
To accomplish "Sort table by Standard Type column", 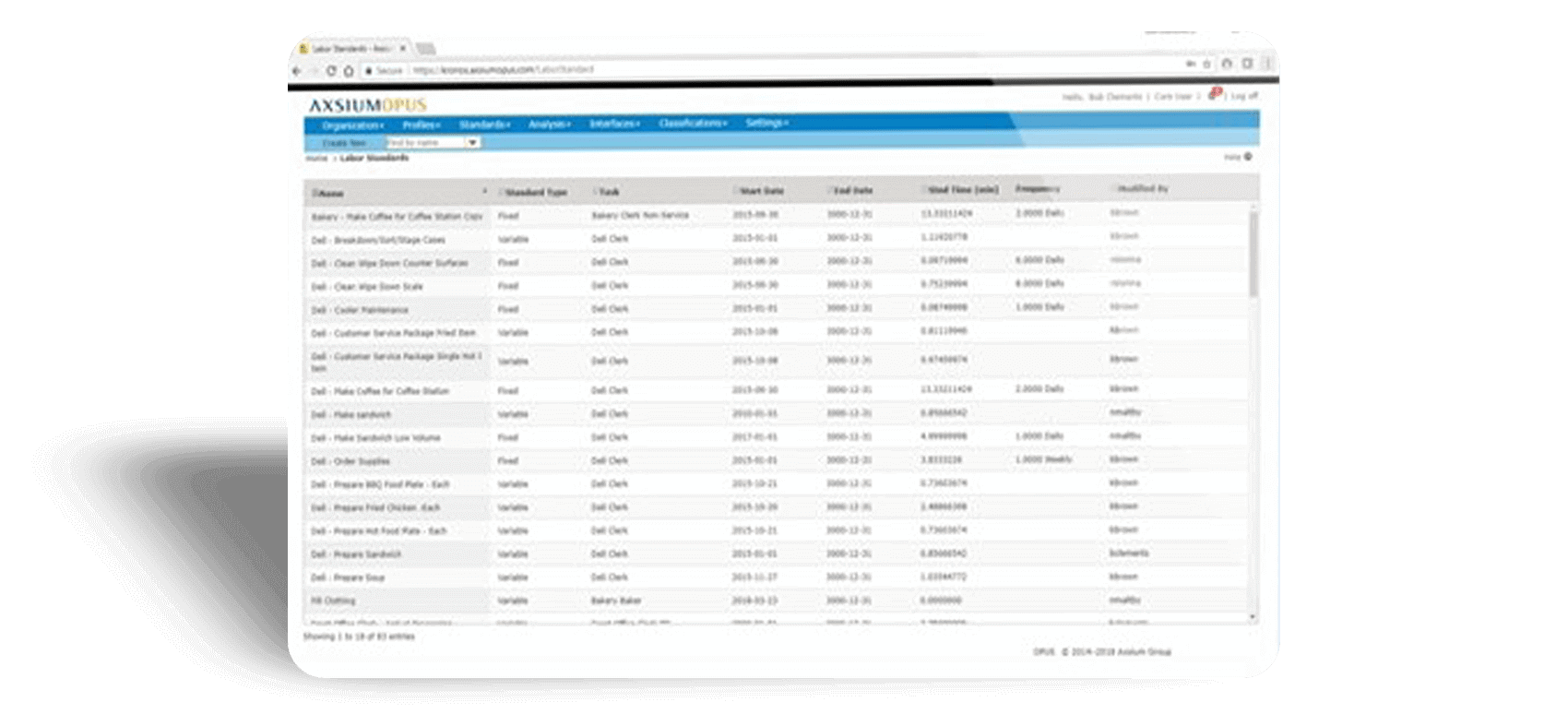I will click(536, 192).
